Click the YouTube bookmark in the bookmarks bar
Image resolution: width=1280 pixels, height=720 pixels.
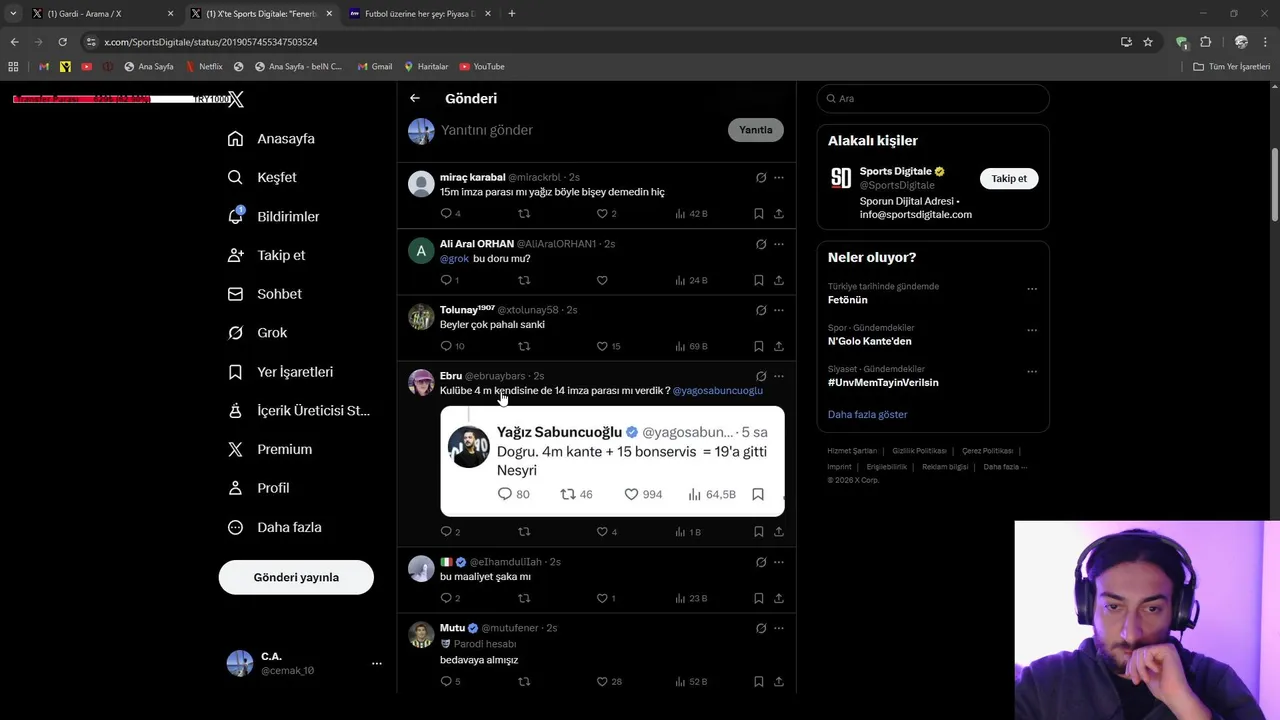pos(482,67)
